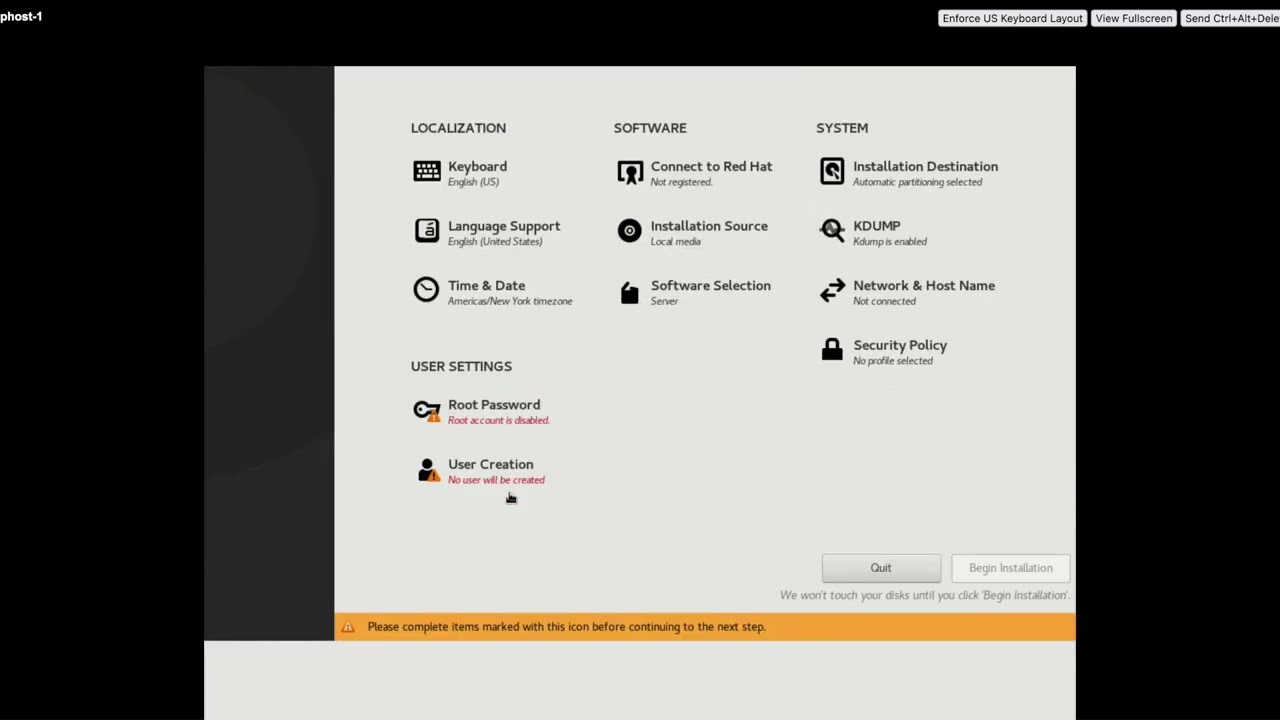
Task: Click 'English (United States)' language text
Action: 495,242
